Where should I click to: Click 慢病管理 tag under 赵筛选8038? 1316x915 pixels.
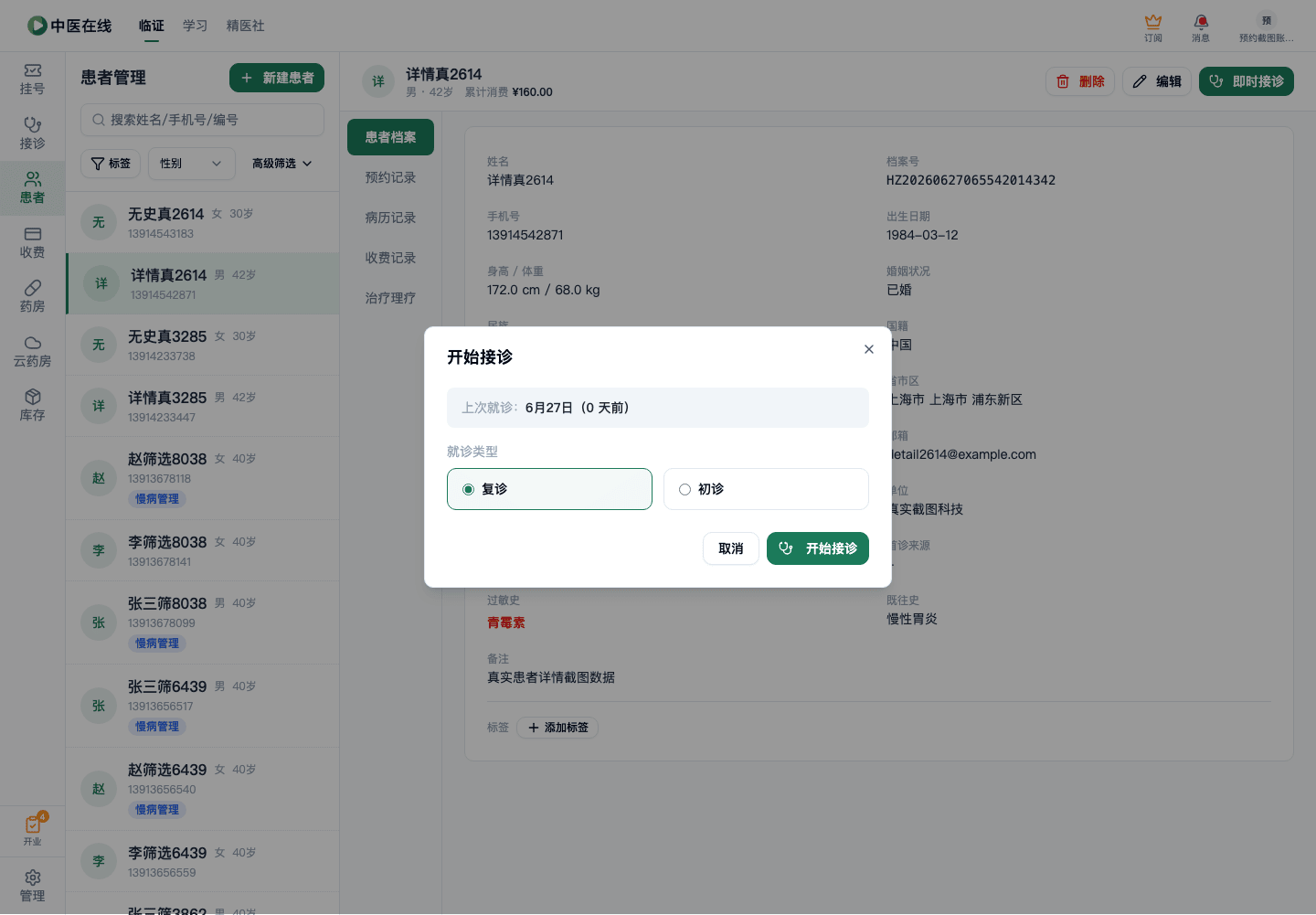[x=157, y=499]
